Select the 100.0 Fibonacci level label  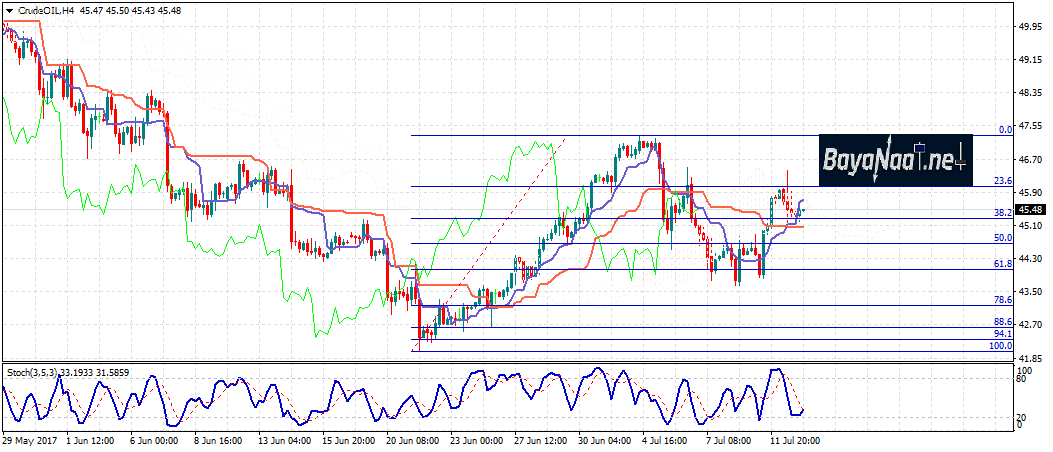[x=1001, y=346]
